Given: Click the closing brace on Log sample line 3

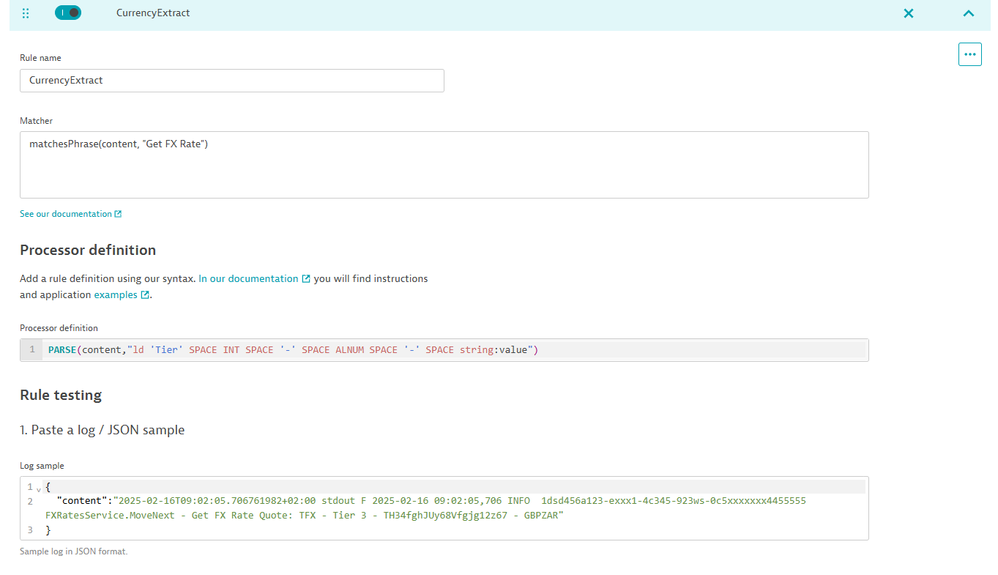Looking at the screenshot, I should point(48,530).
